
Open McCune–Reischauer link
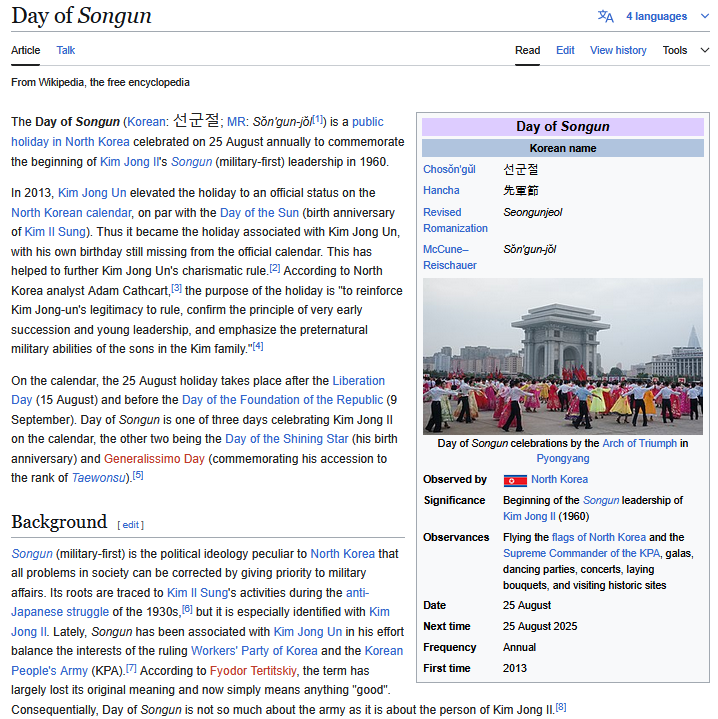[x=450, y=257]
